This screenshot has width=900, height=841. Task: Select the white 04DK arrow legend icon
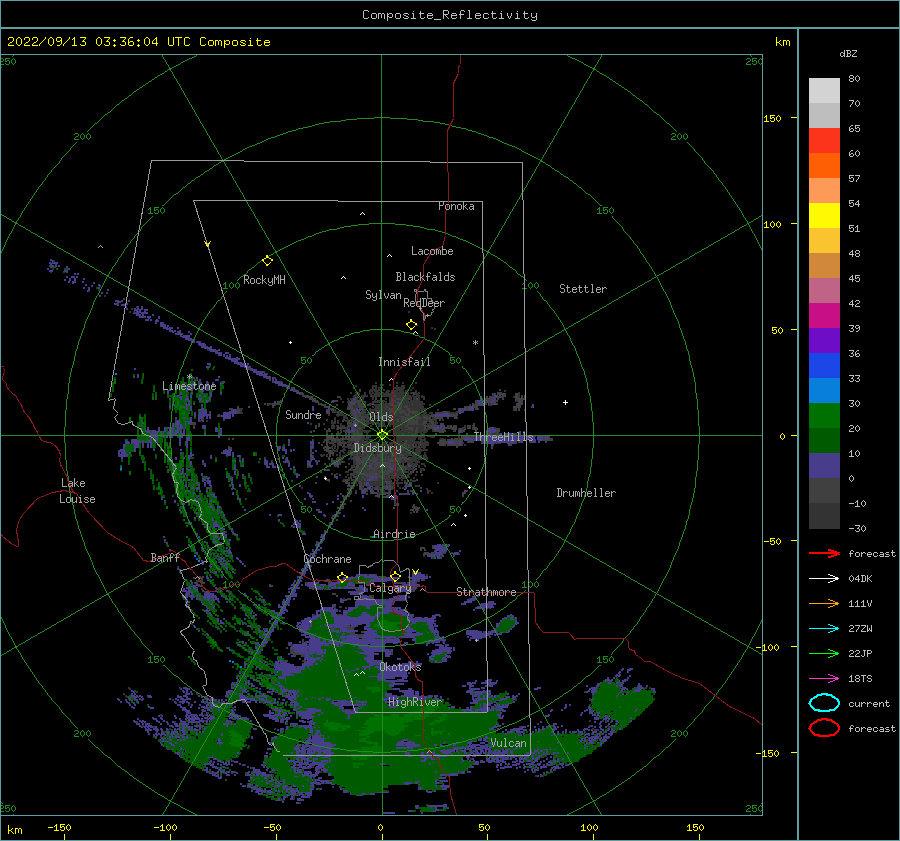(x=824, y=578)
